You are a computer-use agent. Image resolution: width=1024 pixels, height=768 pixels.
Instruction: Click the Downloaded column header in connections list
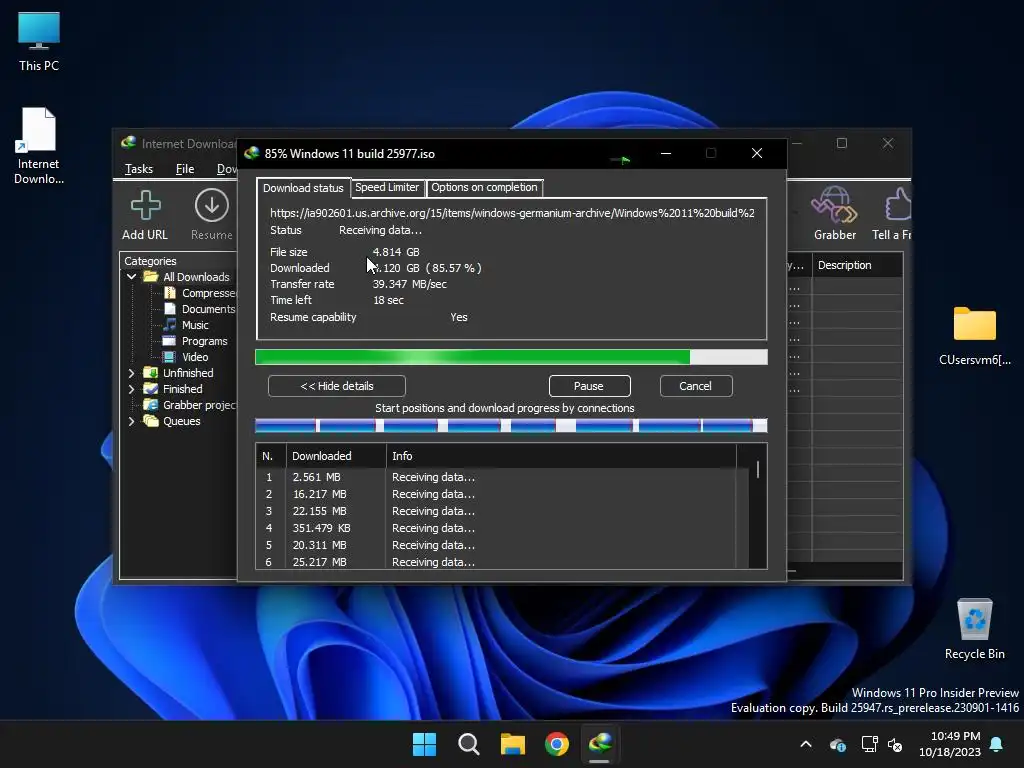(336, 456)
